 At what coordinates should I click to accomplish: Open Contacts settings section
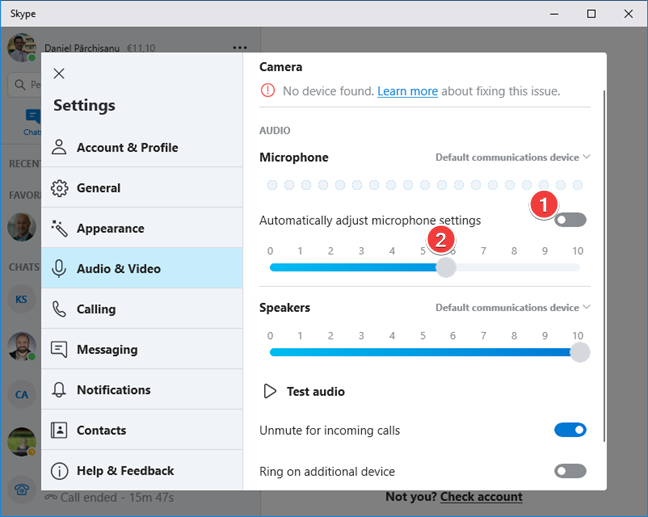142,430
